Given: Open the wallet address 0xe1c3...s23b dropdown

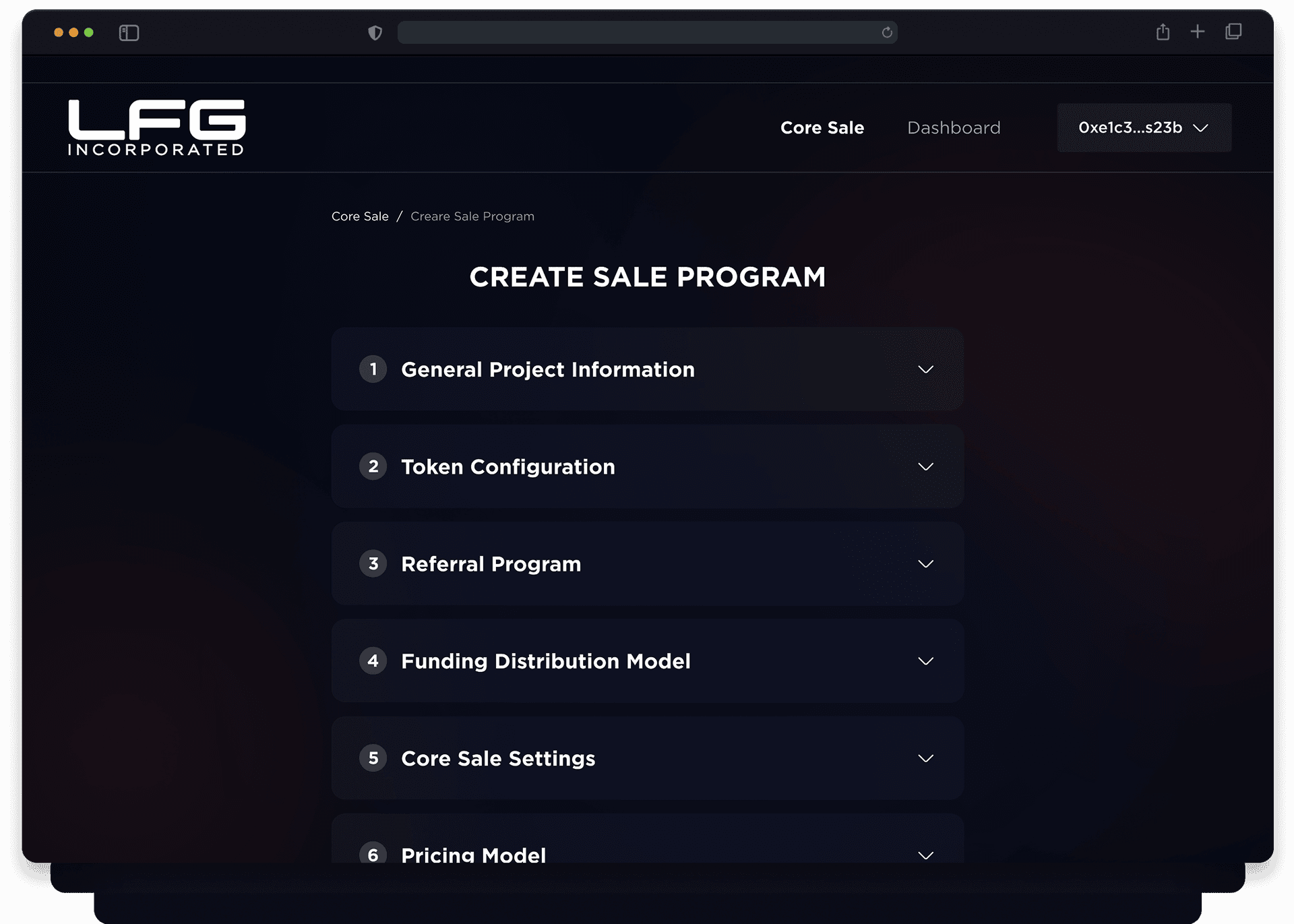Looking at the screenshot, I should click(x=1144, y=127).
